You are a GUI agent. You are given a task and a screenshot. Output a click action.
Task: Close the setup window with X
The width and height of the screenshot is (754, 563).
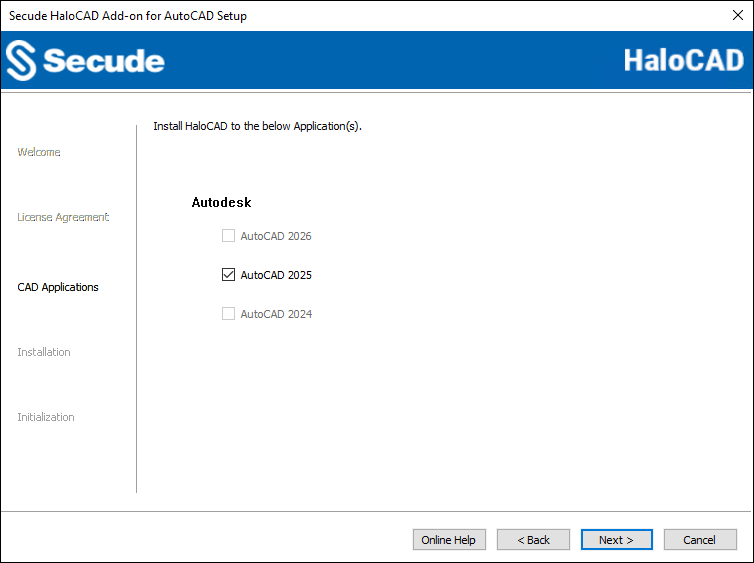[738, 15]
